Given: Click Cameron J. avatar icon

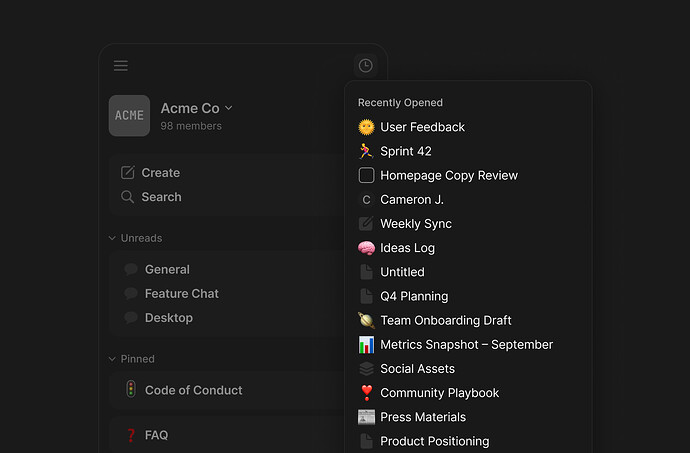Looking at the screenshot, I should click(366, 200).
